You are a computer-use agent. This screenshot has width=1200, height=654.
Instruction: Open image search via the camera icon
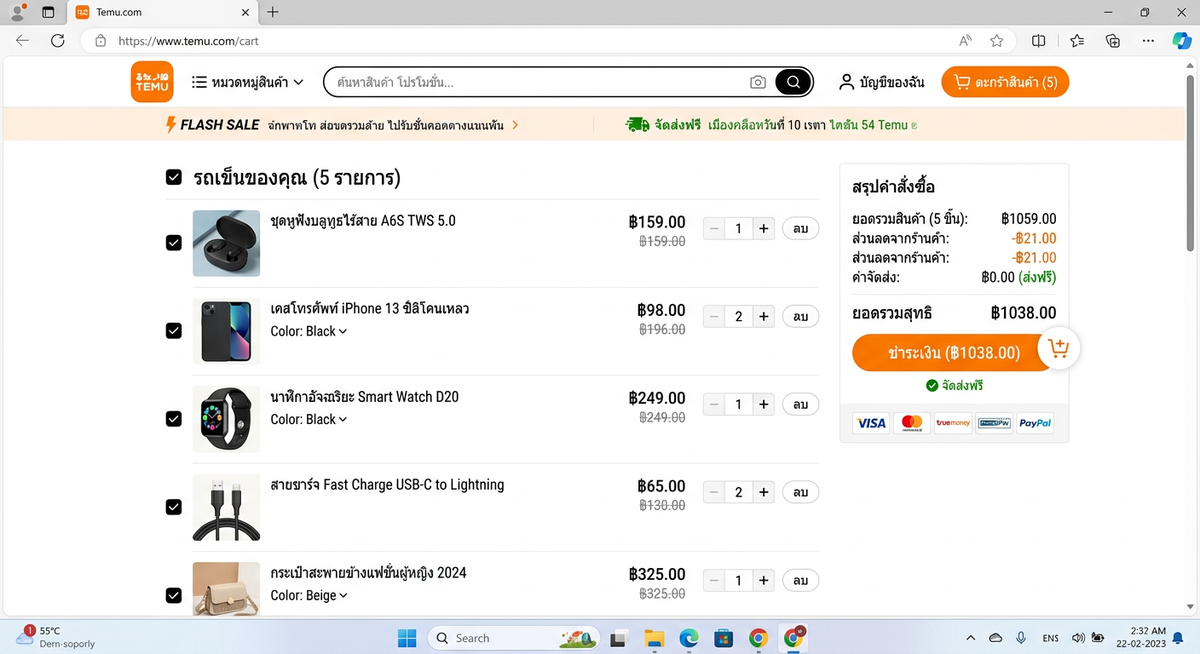coord(758,82)
